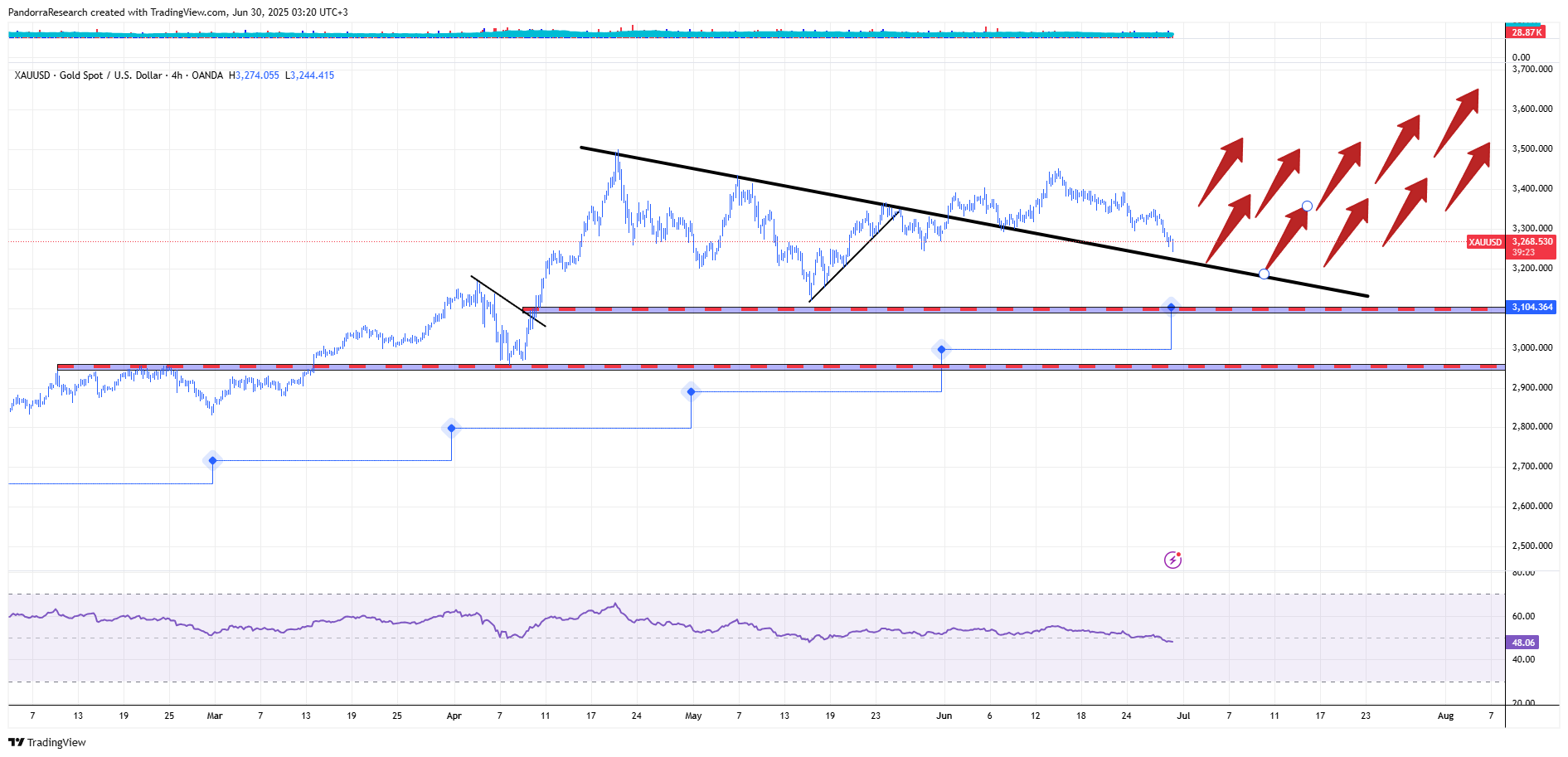Click the 48.06 RSI value label
This screenshot has width=1568, height=757.
(1523, 643)
